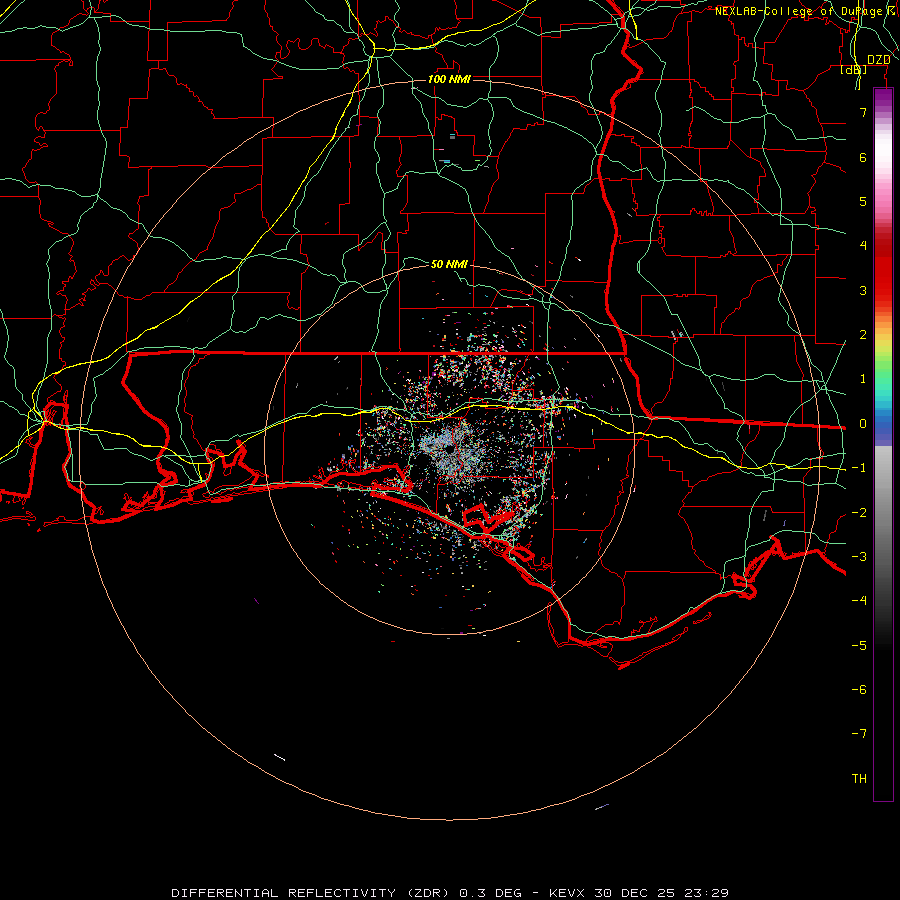
Task: Click the 3 value on color scale
Action: coord(863,290)
